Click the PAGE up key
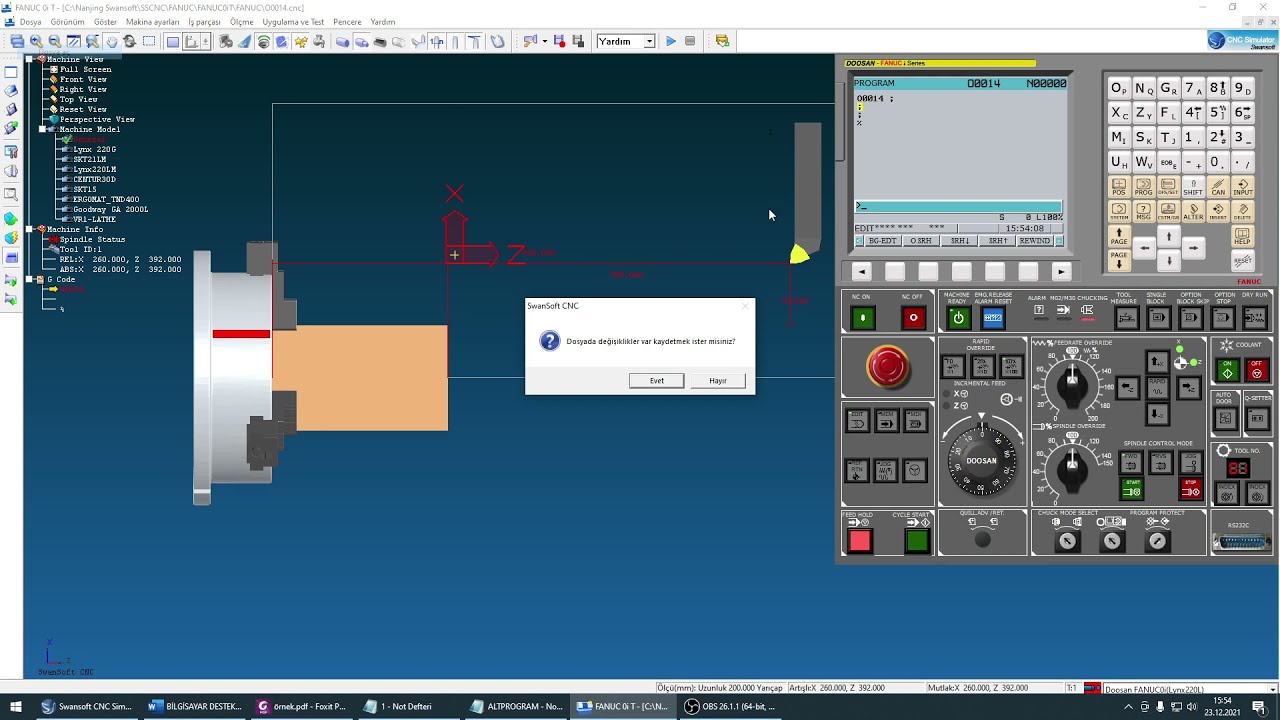Image resolution: width=1280 pixels, height=720 pixels. click(x=1119, y=236)
